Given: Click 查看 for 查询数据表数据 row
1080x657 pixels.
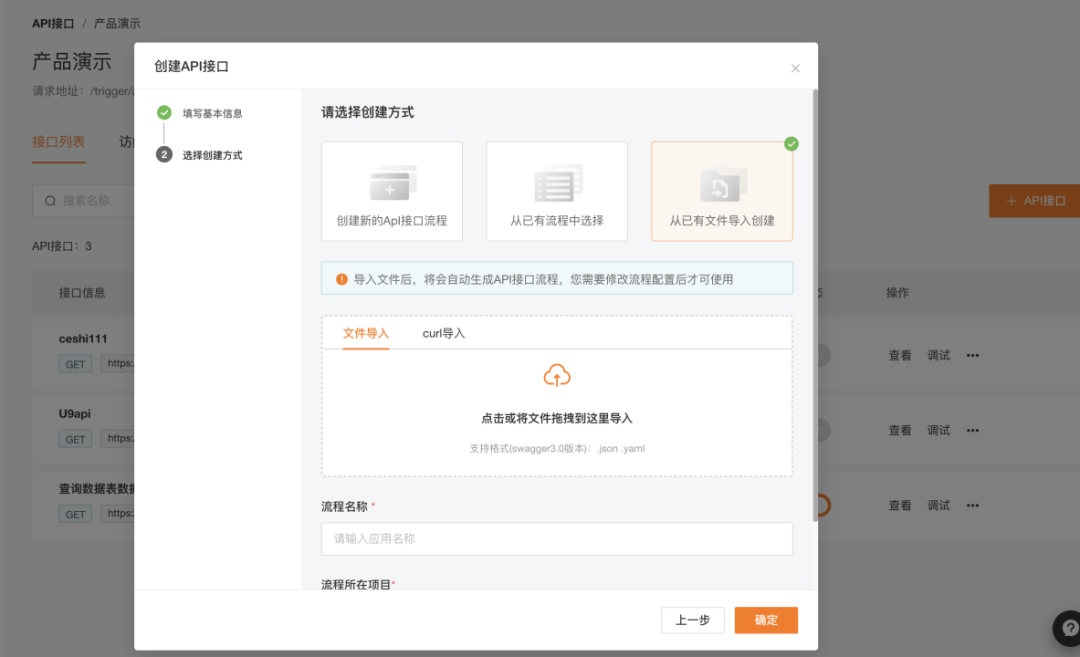Looking at the screenshot, I should coord(900,505).
